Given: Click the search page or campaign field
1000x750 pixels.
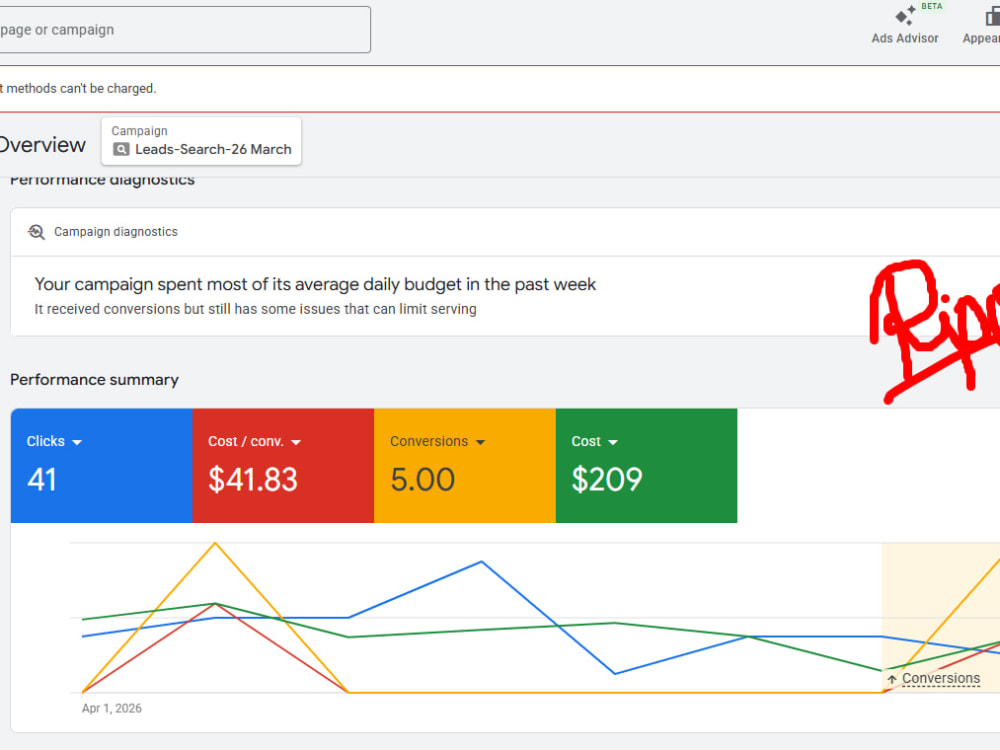Looking at the screenshot, I should click(184, 30).
